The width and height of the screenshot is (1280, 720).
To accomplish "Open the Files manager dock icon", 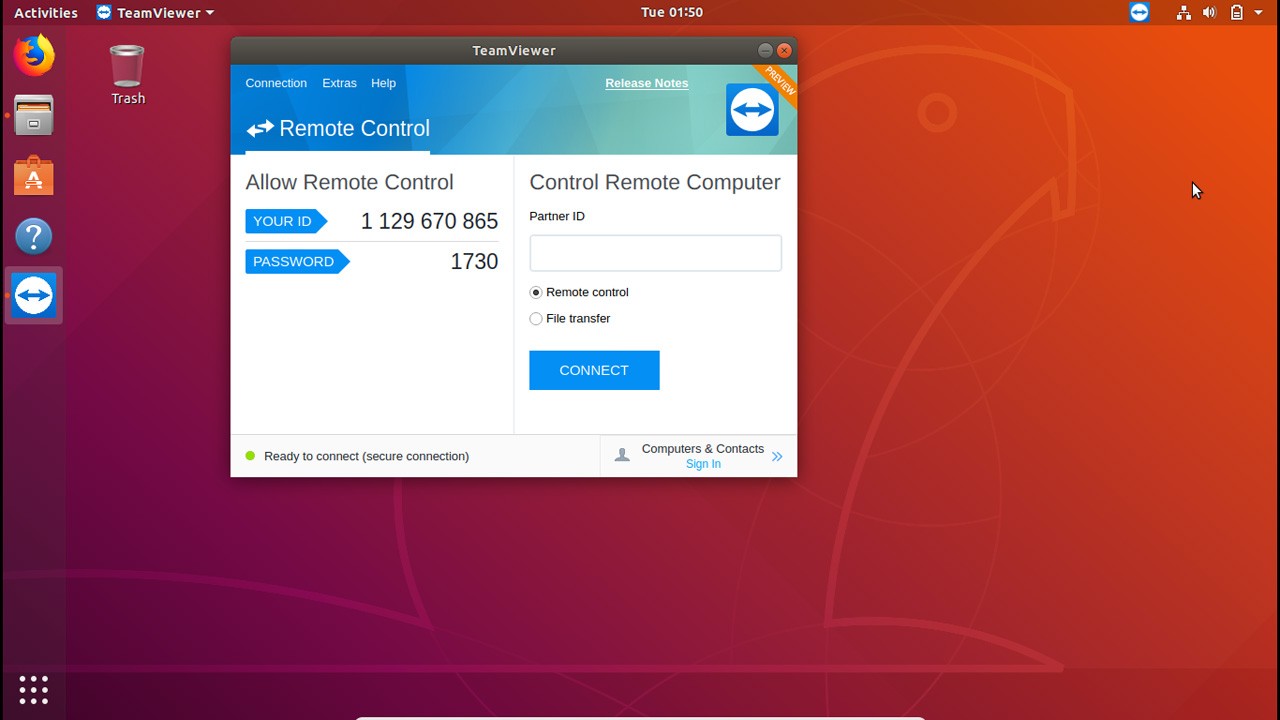I will (34, 116).
